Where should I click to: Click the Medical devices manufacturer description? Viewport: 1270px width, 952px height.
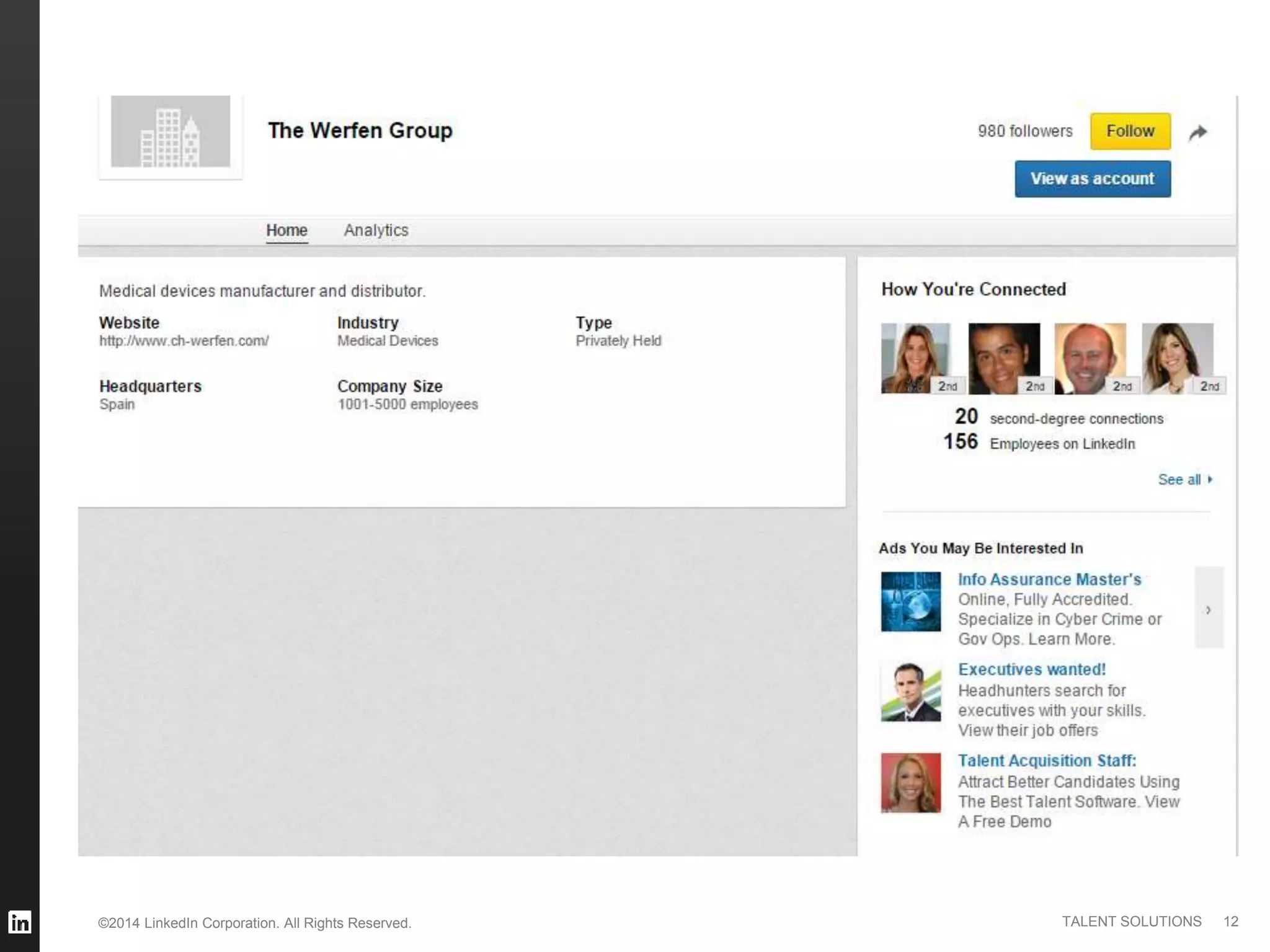click(x=262, y=291)
